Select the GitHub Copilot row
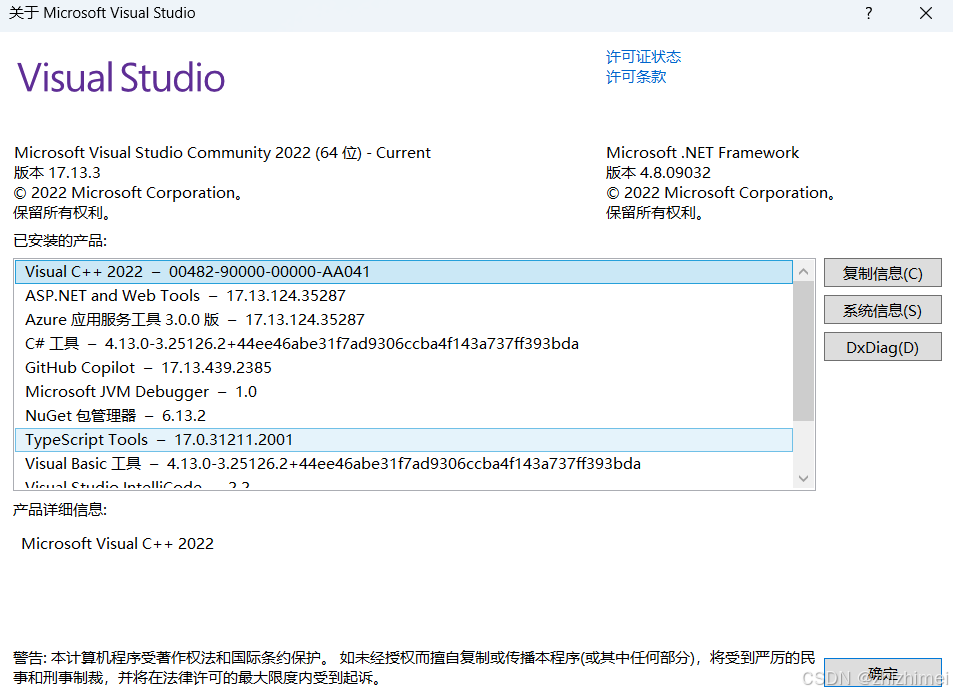953x696 pixels. [404, 368]
